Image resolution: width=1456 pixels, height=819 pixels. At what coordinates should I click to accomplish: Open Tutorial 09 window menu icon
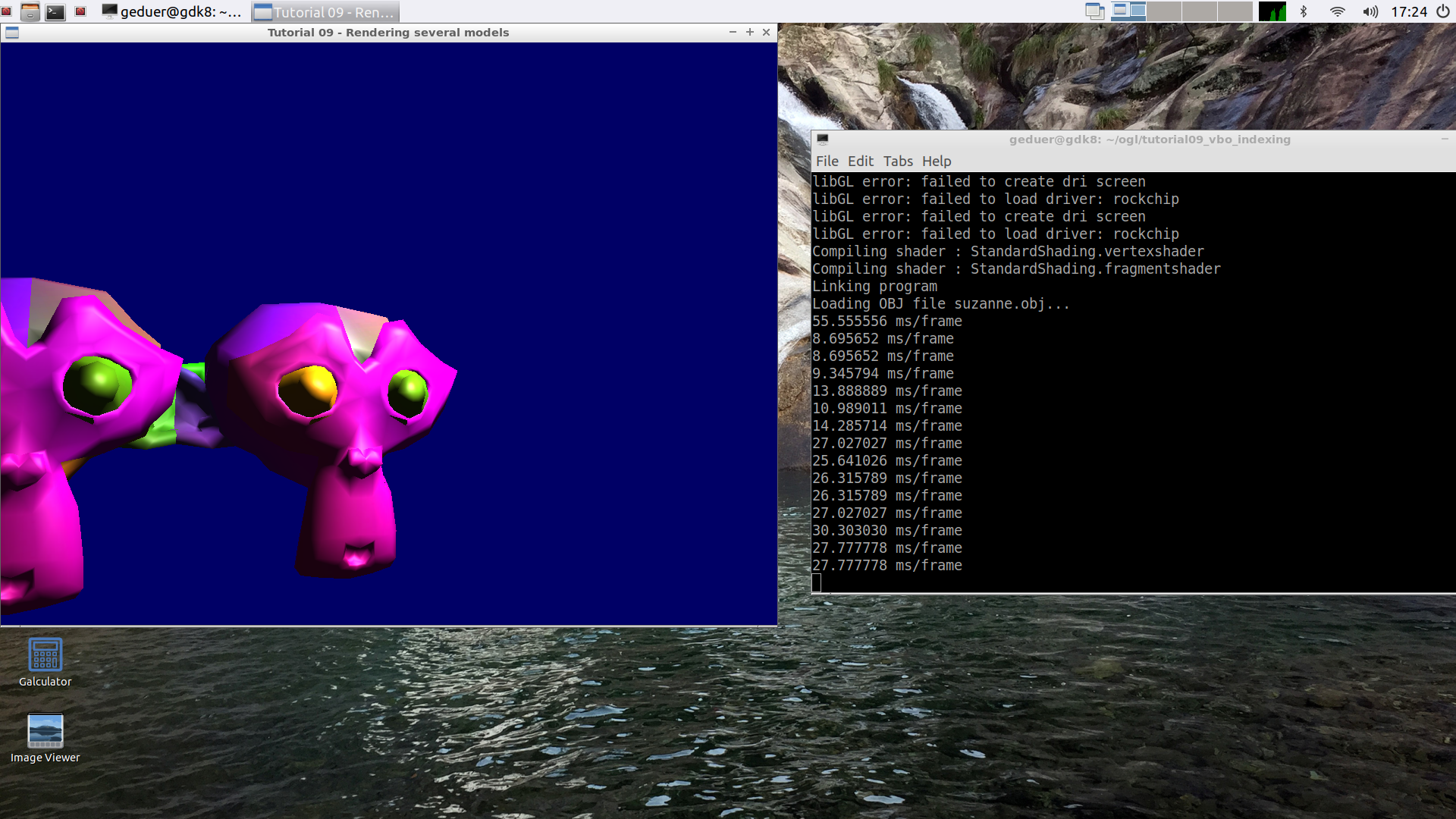11,33
